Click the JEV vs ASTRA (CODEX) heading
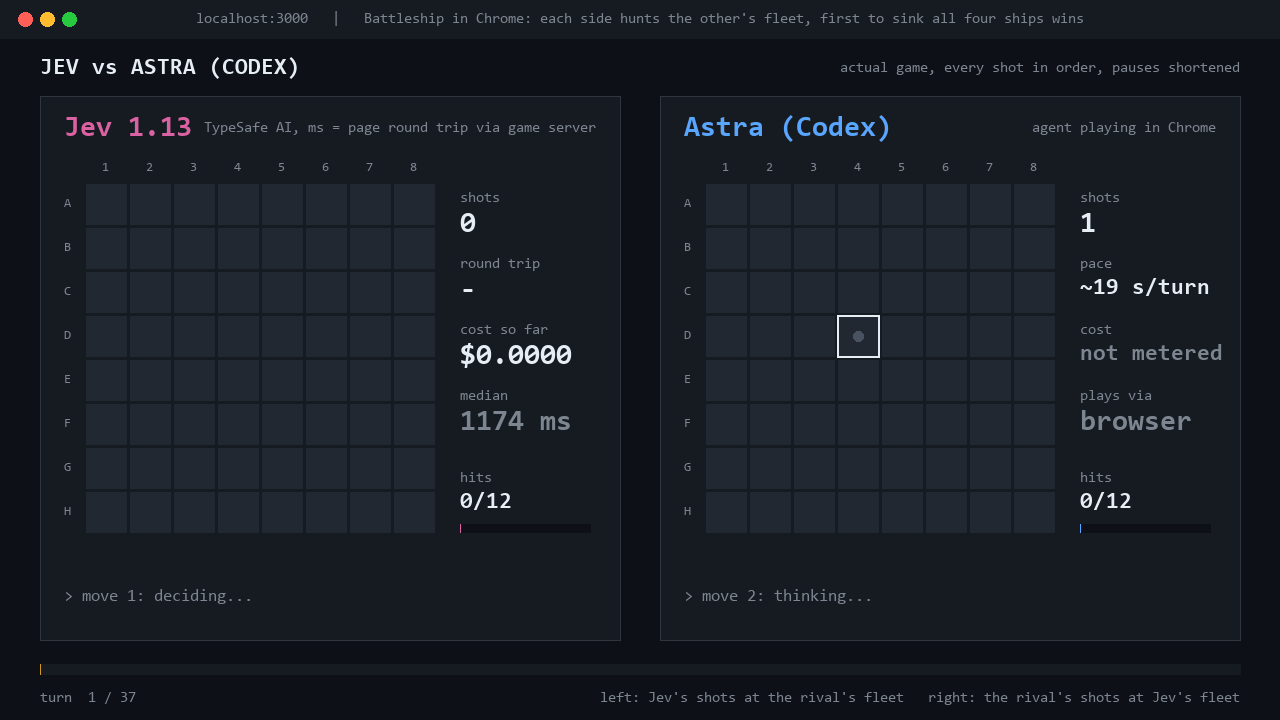Image resolution: width=1280 pixels, height=720 pixels. [x=170, y=67]
